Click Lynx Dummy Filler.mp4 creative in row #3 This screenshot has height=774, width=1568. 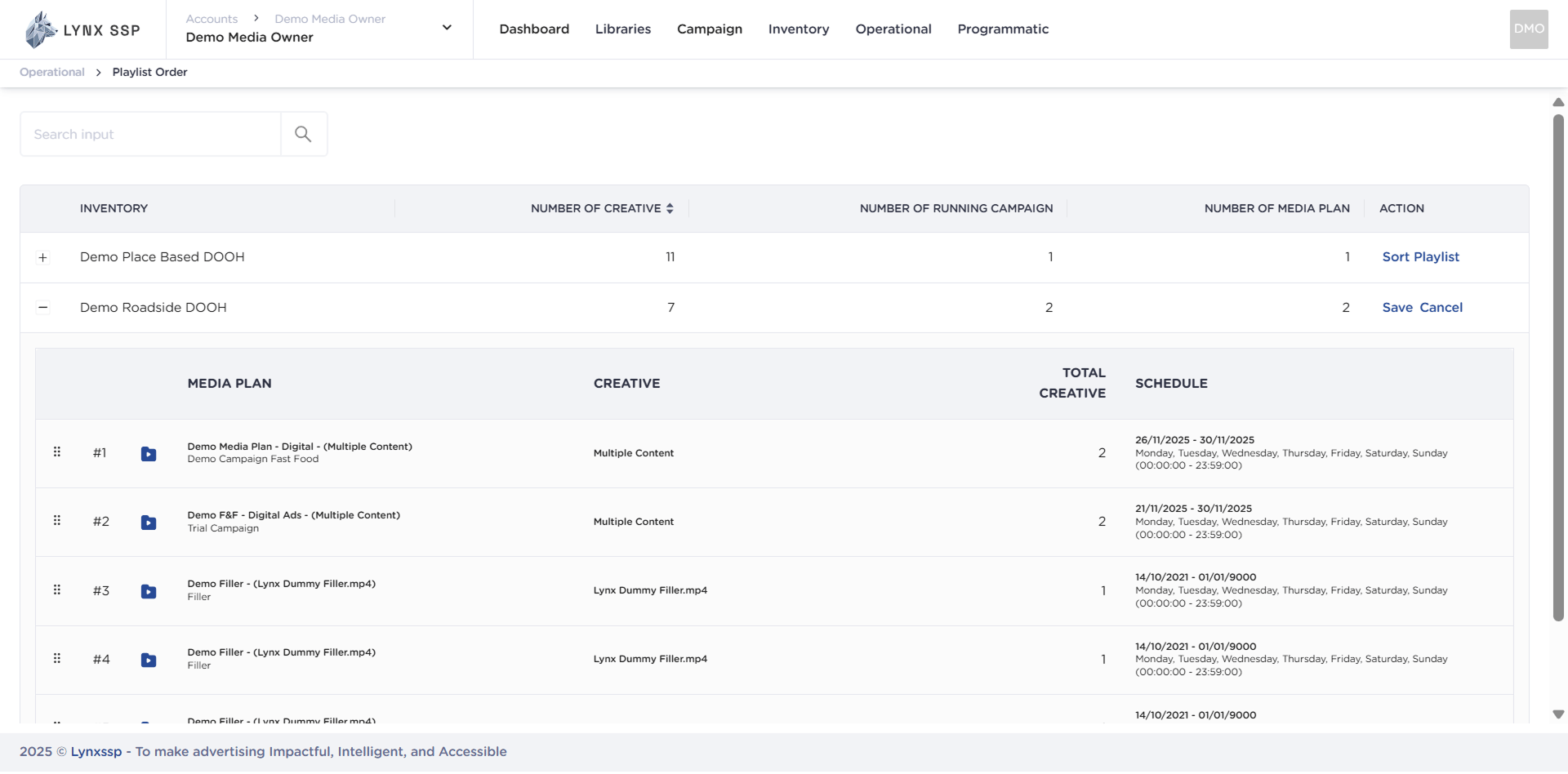(650, 590)
